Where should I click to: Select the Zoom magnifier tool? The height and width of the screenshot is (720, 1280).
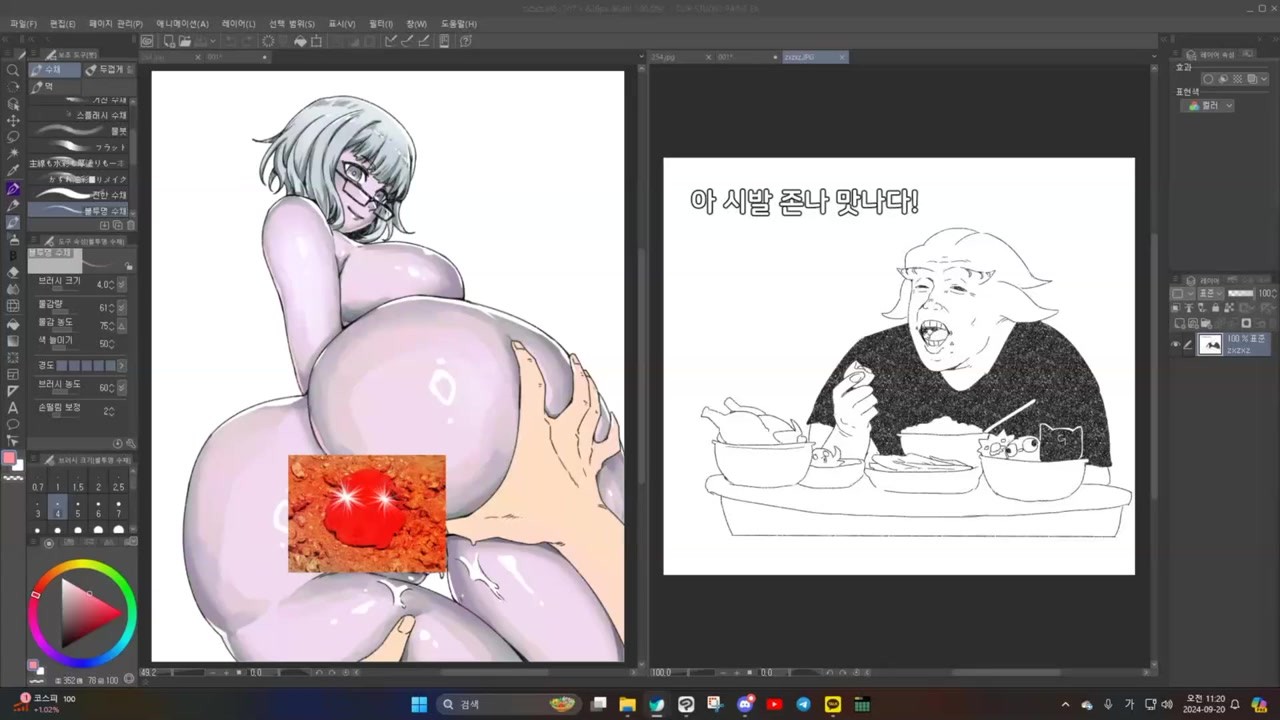[x=13, y=71]
